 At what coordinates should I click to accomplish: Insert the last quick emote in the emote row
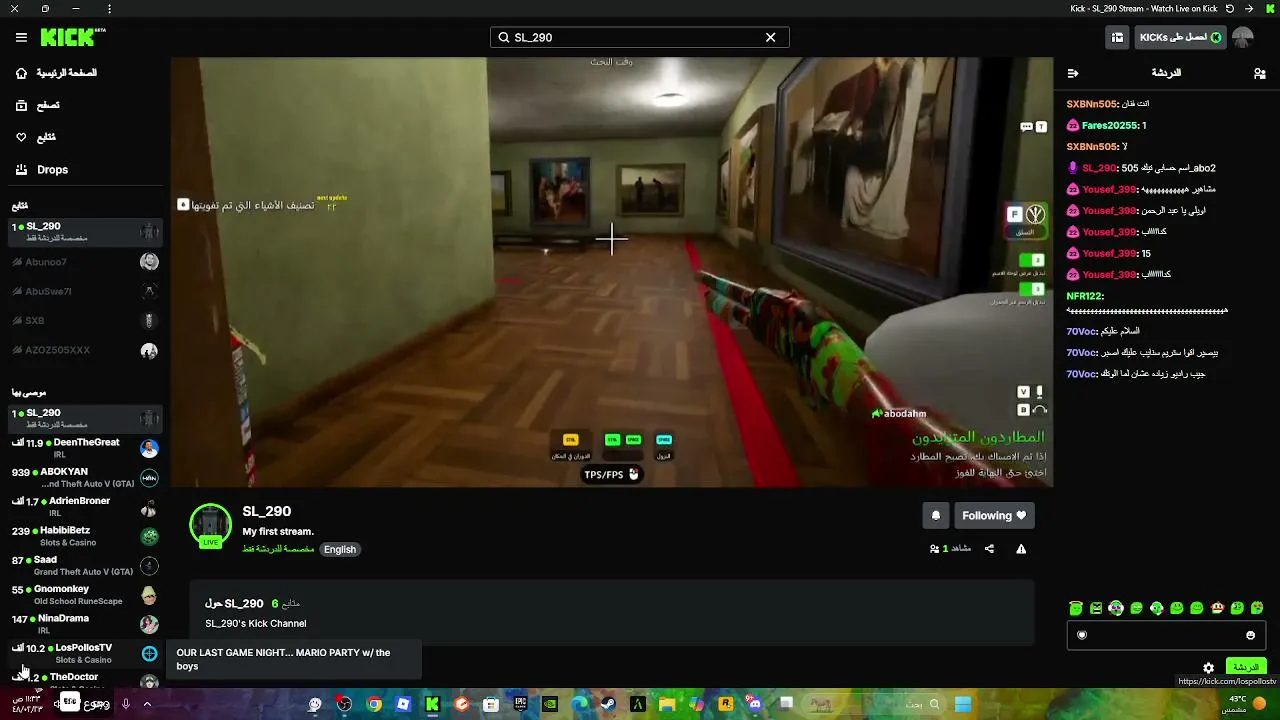1257,608
